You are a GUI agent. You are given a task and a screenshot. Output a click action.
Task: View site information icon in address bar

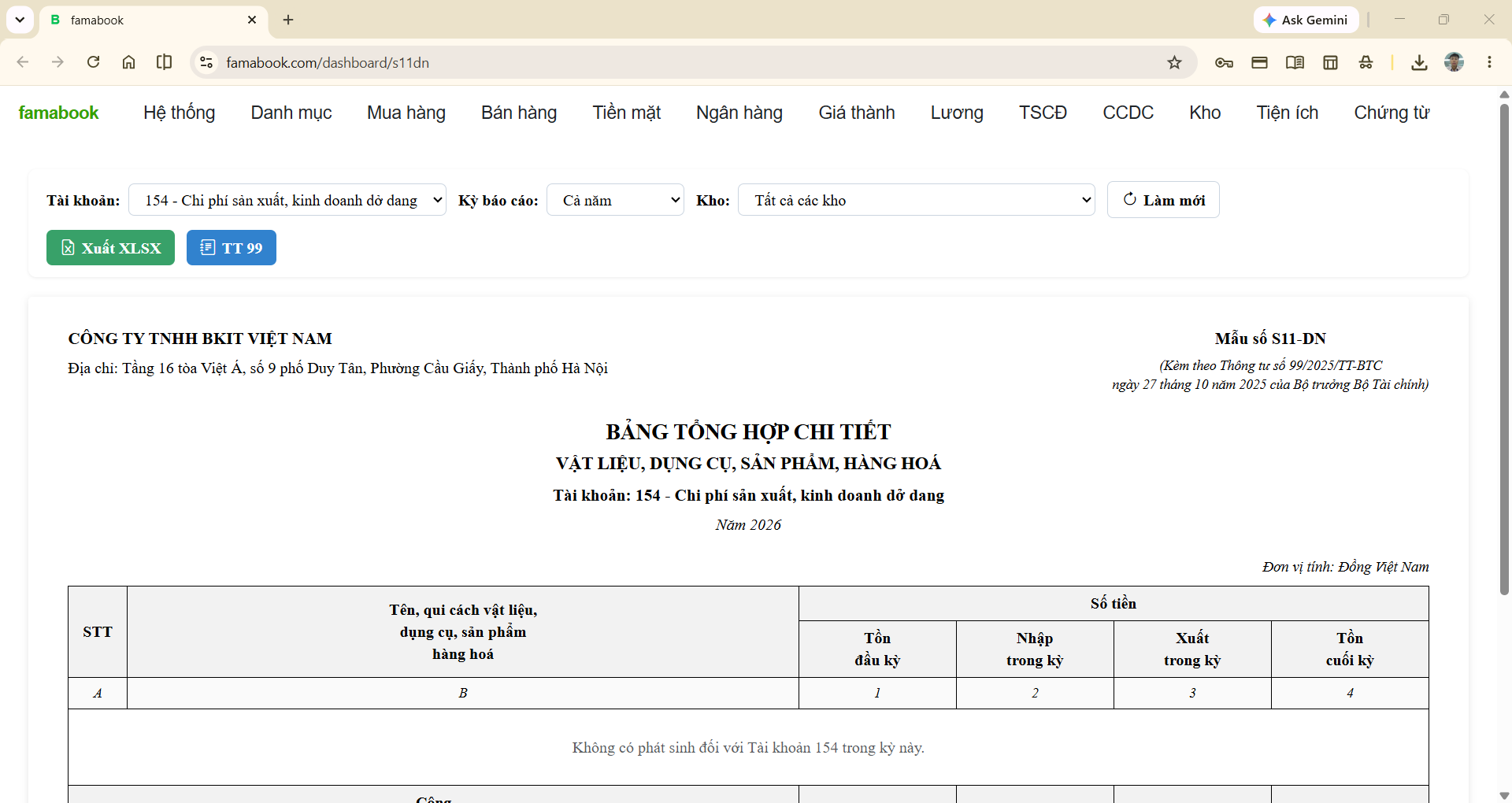[206, 62]
